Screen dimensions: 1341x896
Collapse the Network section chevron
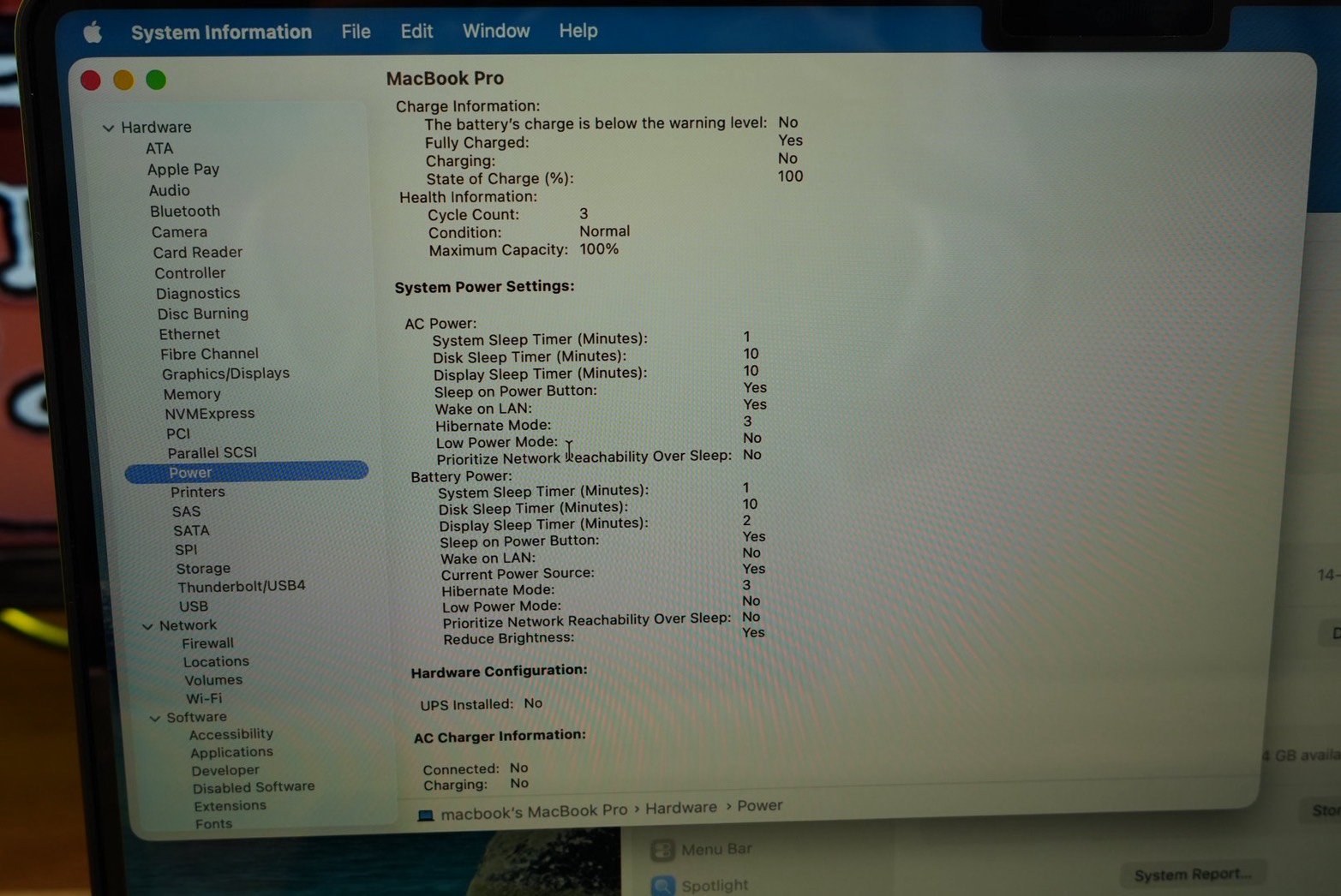[147, 626]
